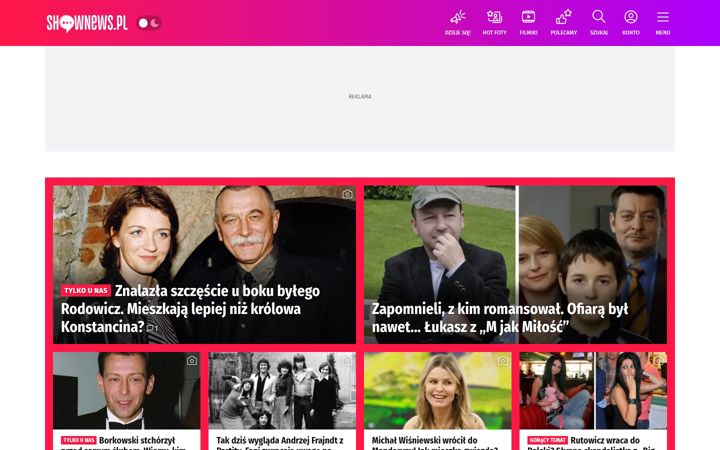
Task: Click the TYLKO U NAS tag on Rodowicz headline
Action: coord(86,291)
